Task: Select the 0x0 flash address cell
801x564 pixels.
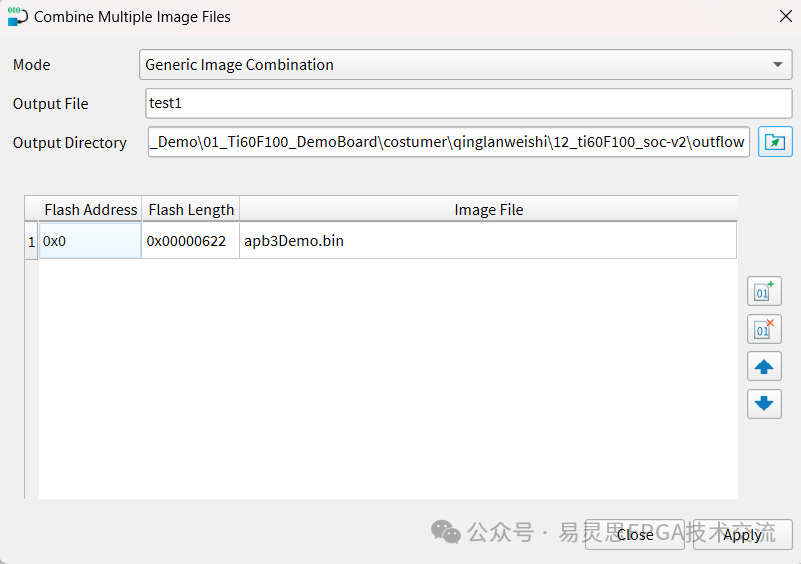Action: pyautogui.click(x=90, y=241)
